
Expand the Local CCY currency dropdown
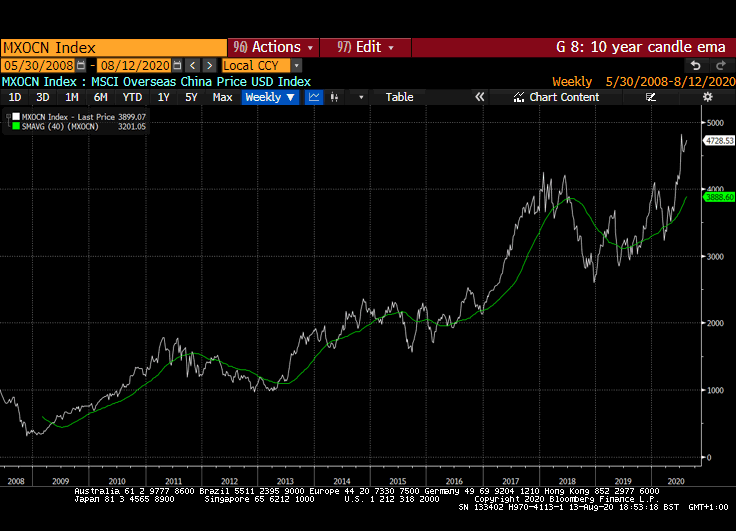coord(296,65)
